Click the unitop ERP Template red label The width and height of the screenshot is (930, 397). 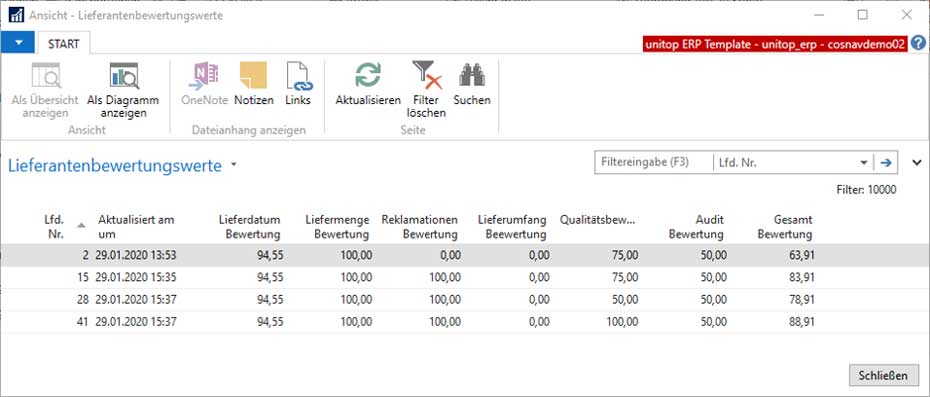click(775, 45)
